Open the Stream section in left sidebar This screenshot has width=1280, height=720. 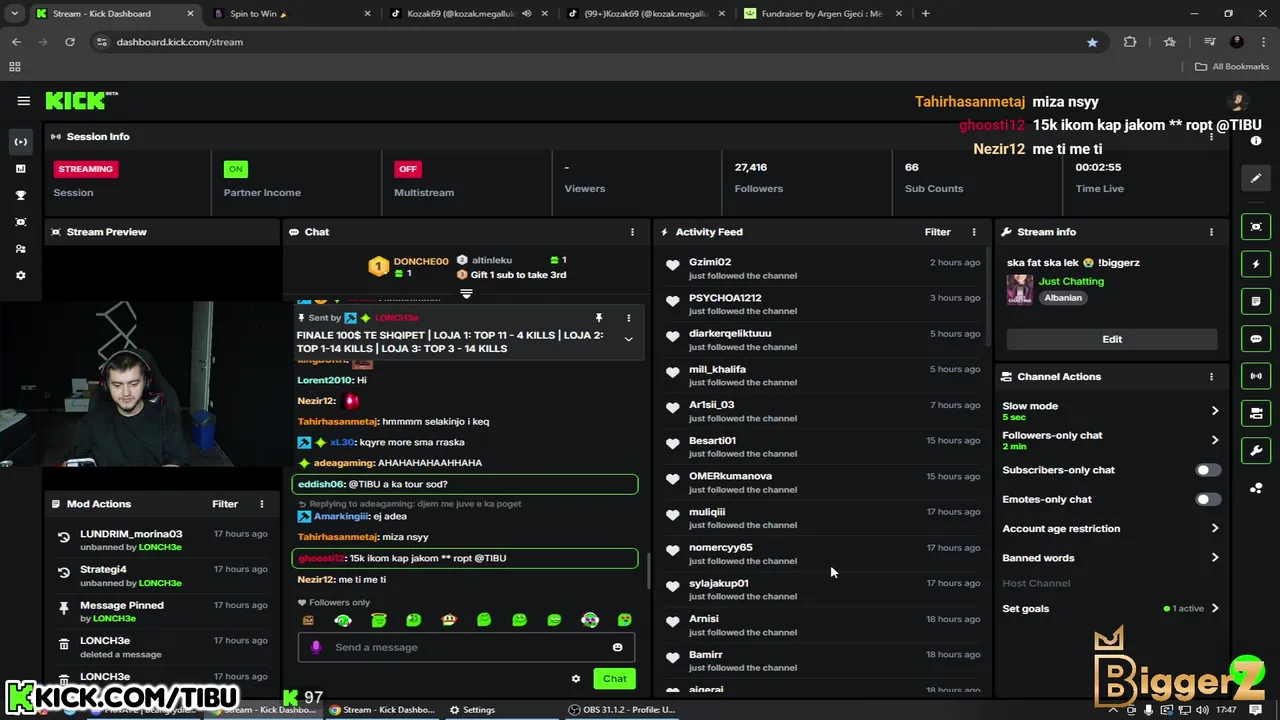click(20, 142)
